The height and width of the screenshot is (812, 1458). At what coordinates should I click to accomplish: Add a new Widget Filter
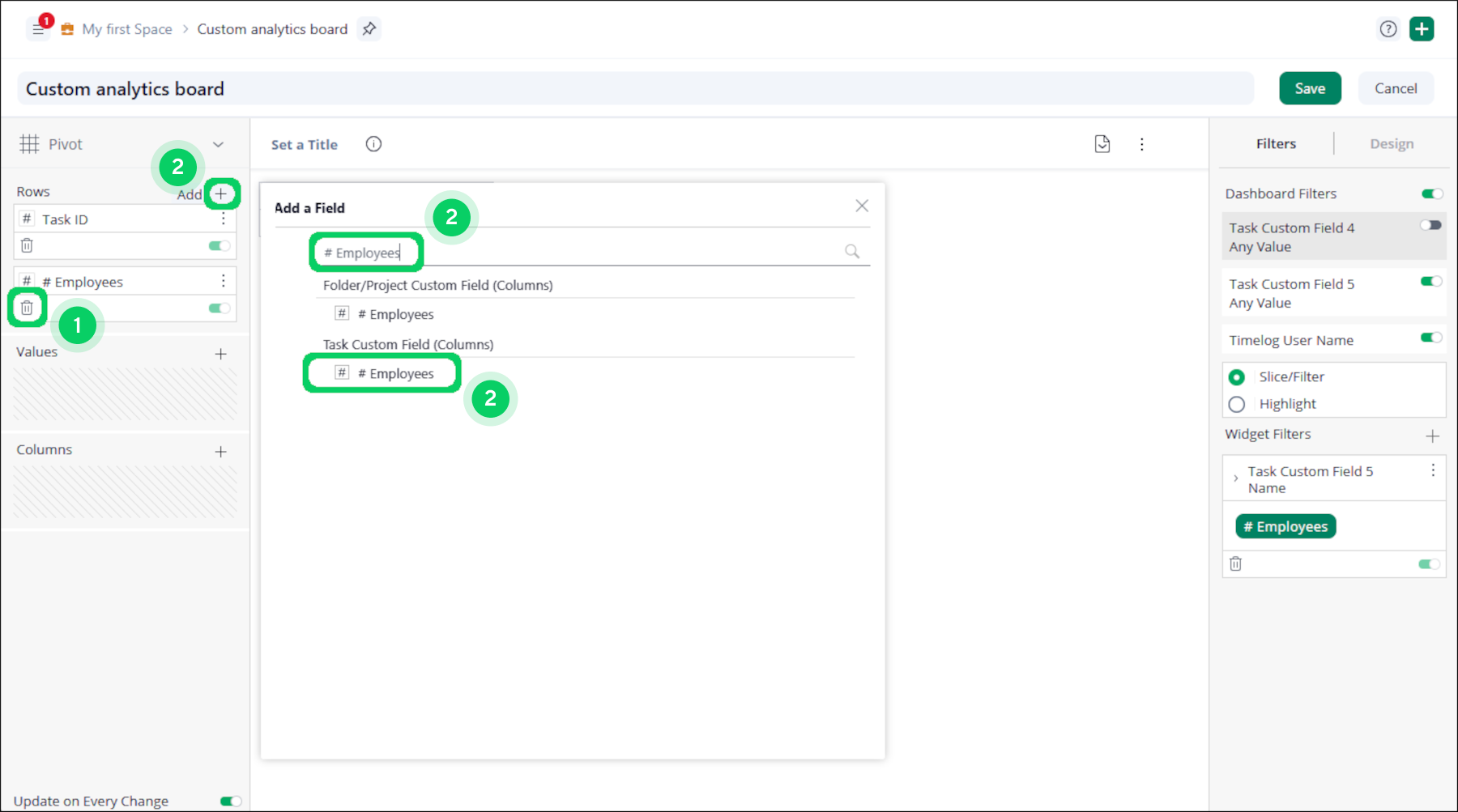click(1432, 436)
